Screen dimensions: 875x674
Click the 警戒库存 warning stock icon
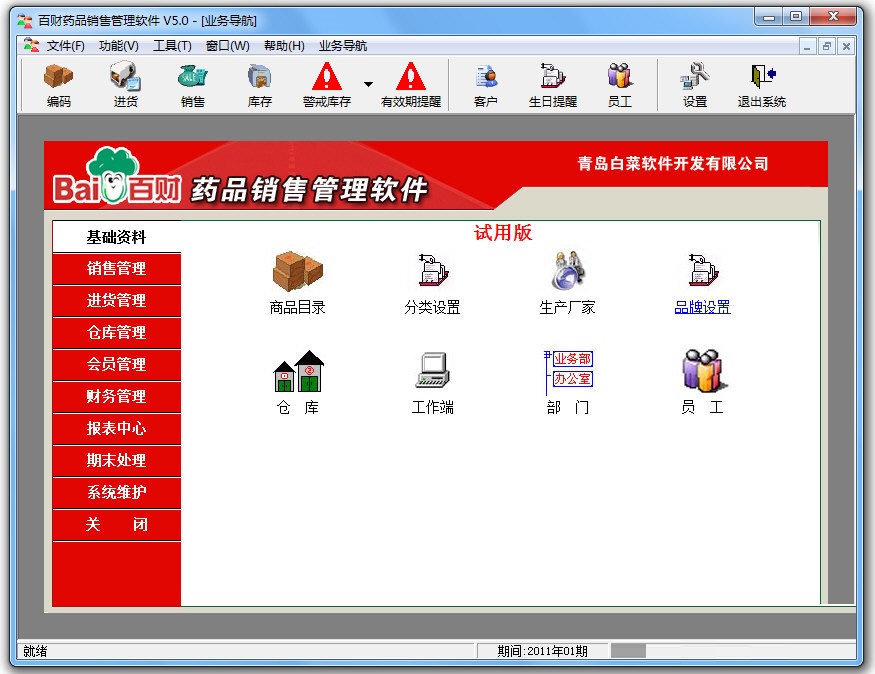tap(327, 85)
